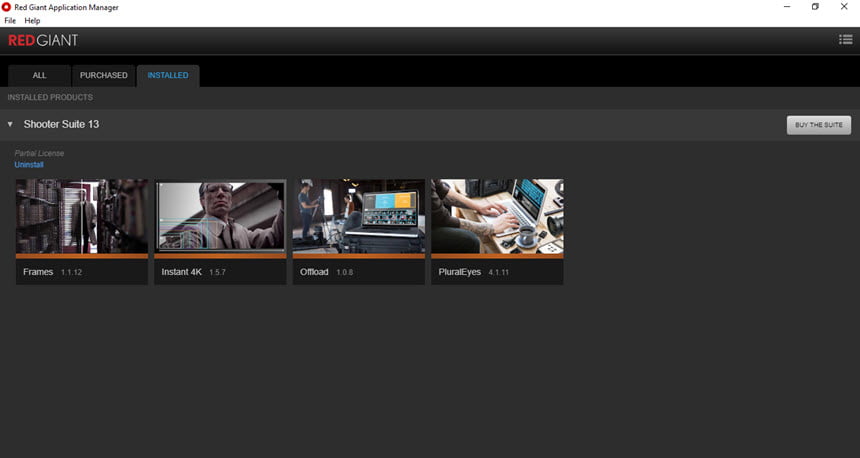
Task: Open the Frames product thumbnail
Action: coord(82,216)
